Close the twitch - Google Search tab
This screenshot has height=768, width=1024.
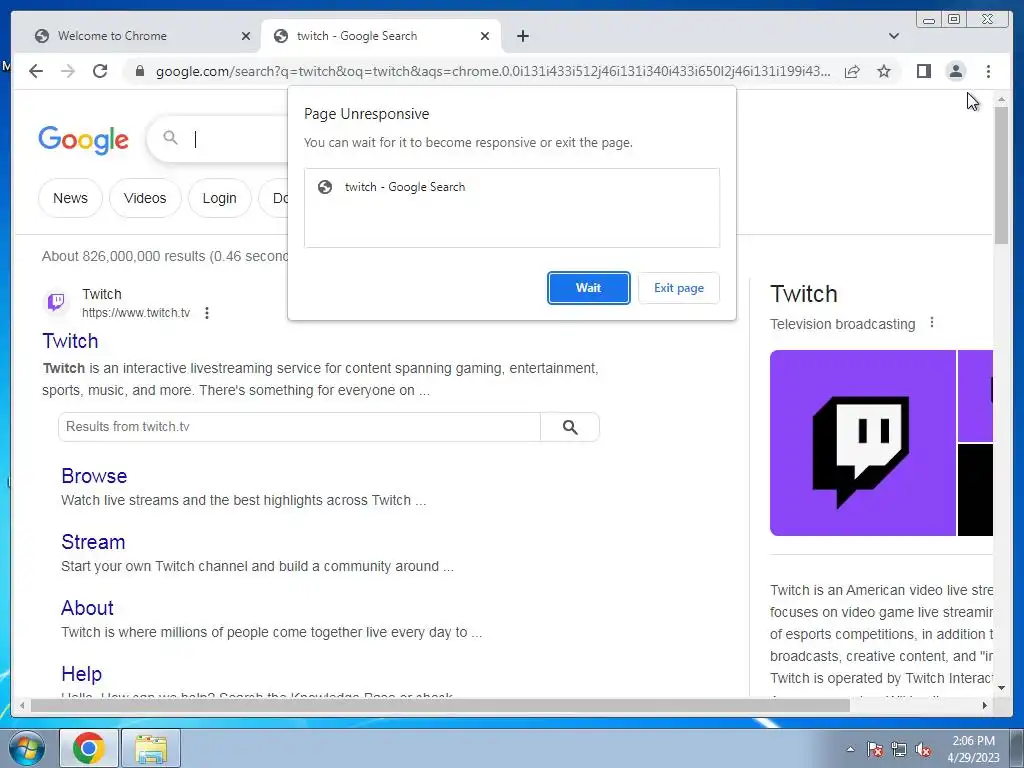(x=485, y=36)
